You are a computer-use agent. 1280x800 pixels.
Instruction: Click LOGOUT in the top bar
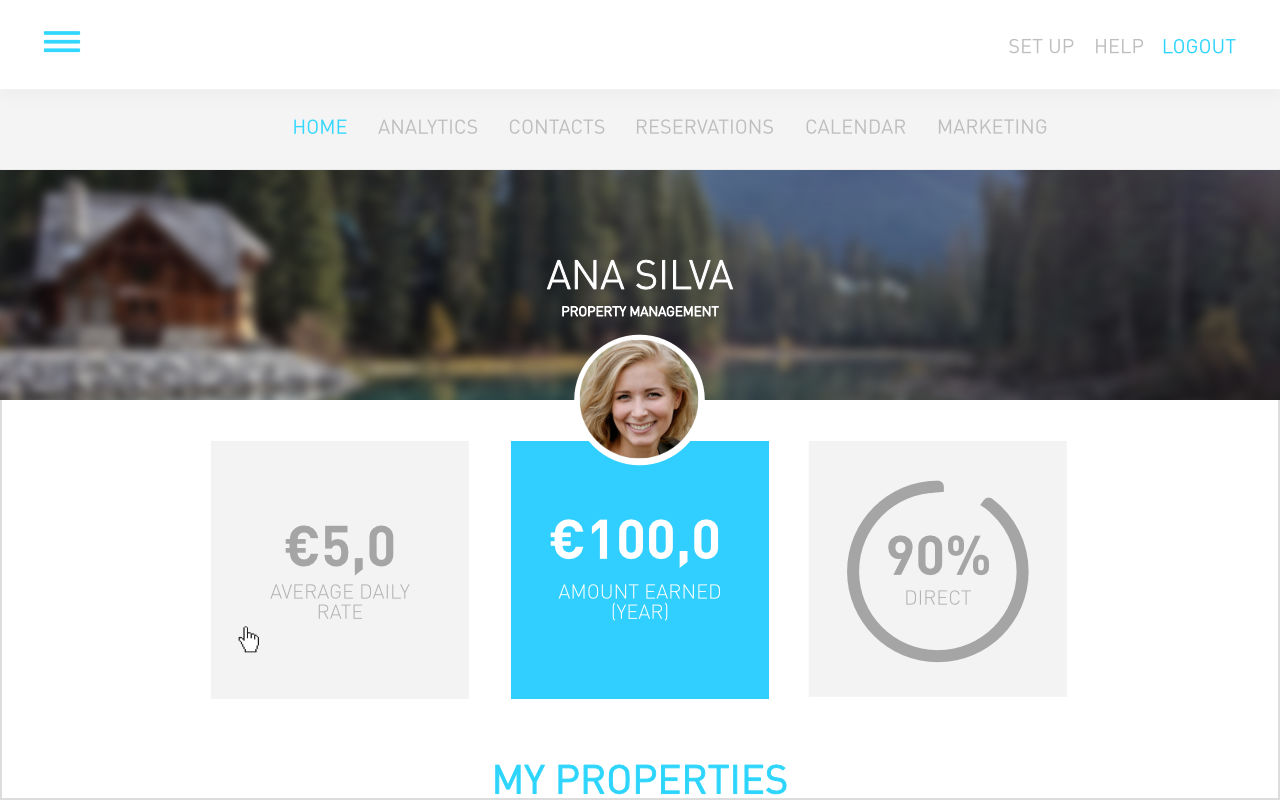(x=1199, y=47)
